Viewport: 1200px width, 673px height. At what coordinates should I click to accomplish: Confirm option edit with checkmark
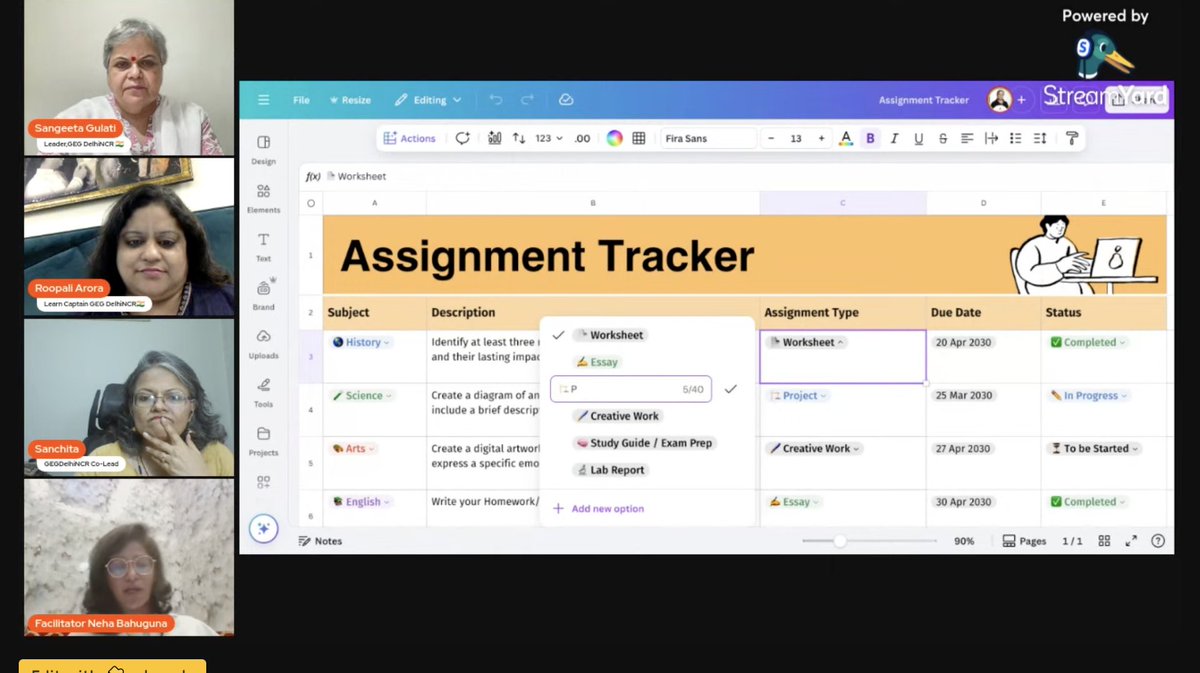tap(730, 389)
